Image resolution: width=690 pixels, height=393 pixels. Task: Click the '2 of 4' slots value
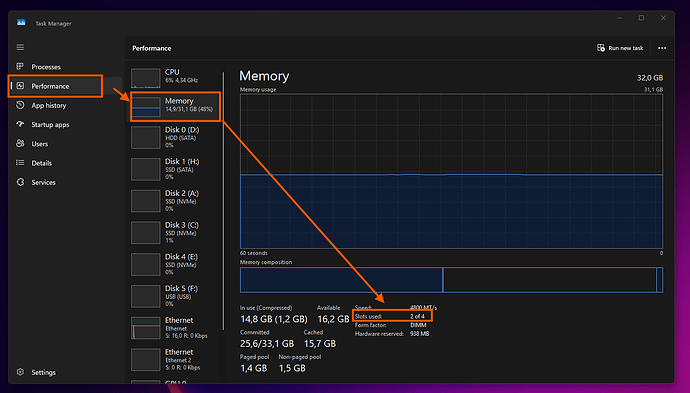[417, 316]
